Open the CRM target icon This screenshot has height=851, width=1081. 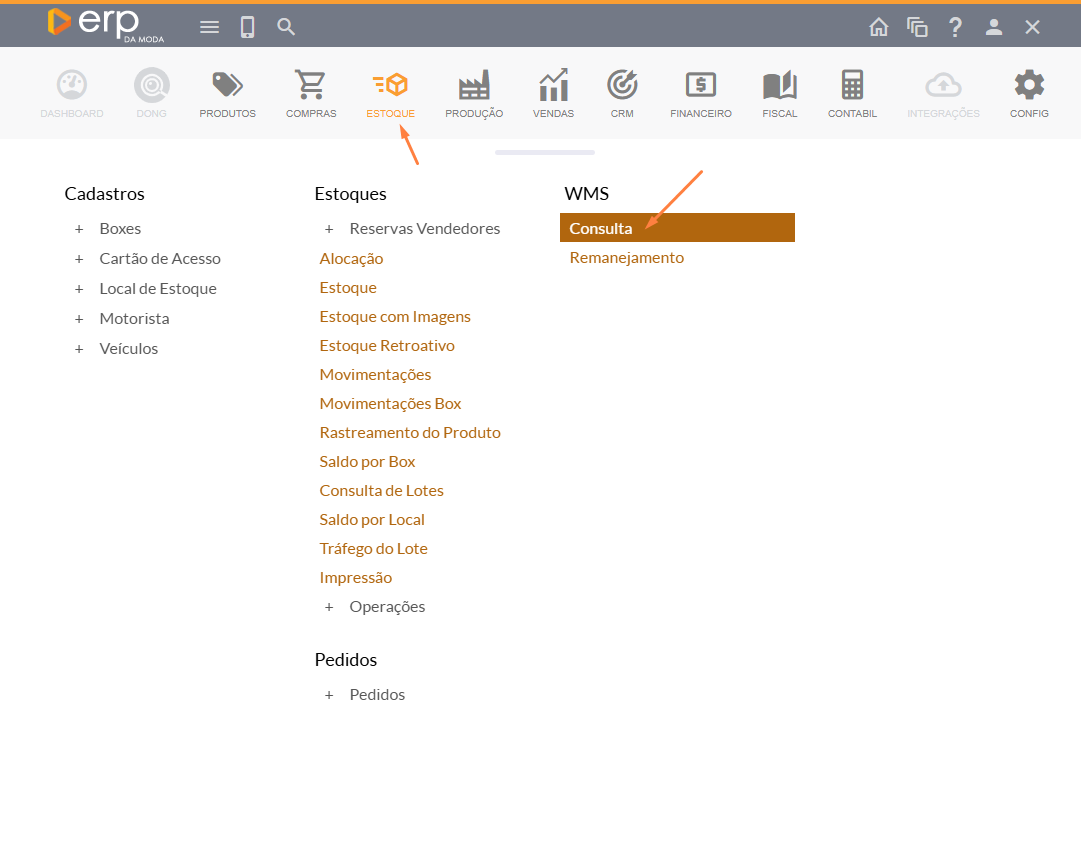[x=622, y=87]
